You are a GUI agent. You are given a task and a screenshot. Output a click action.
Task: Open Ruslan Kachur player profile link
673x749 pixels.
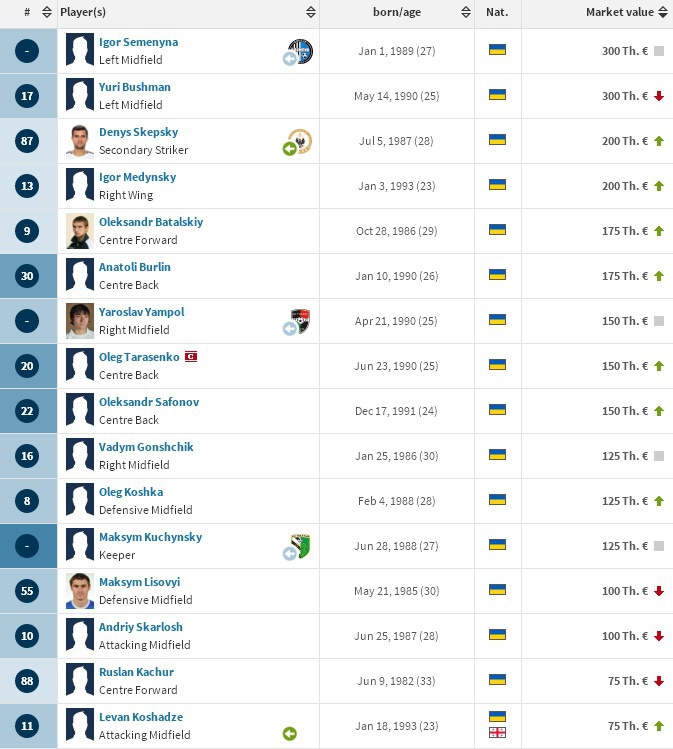[136, 672]
